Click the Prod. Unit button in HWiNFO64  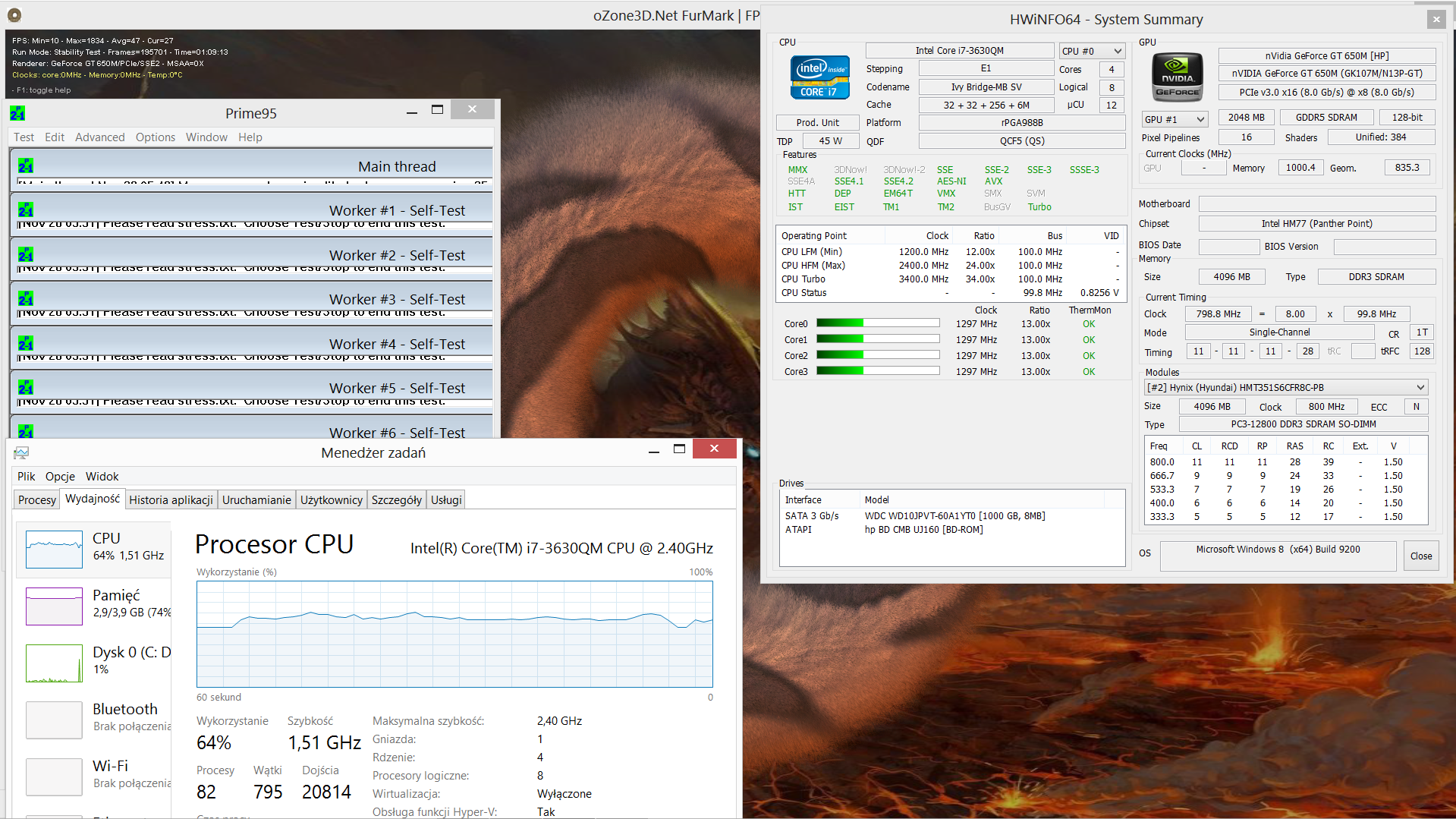(818, 123)
